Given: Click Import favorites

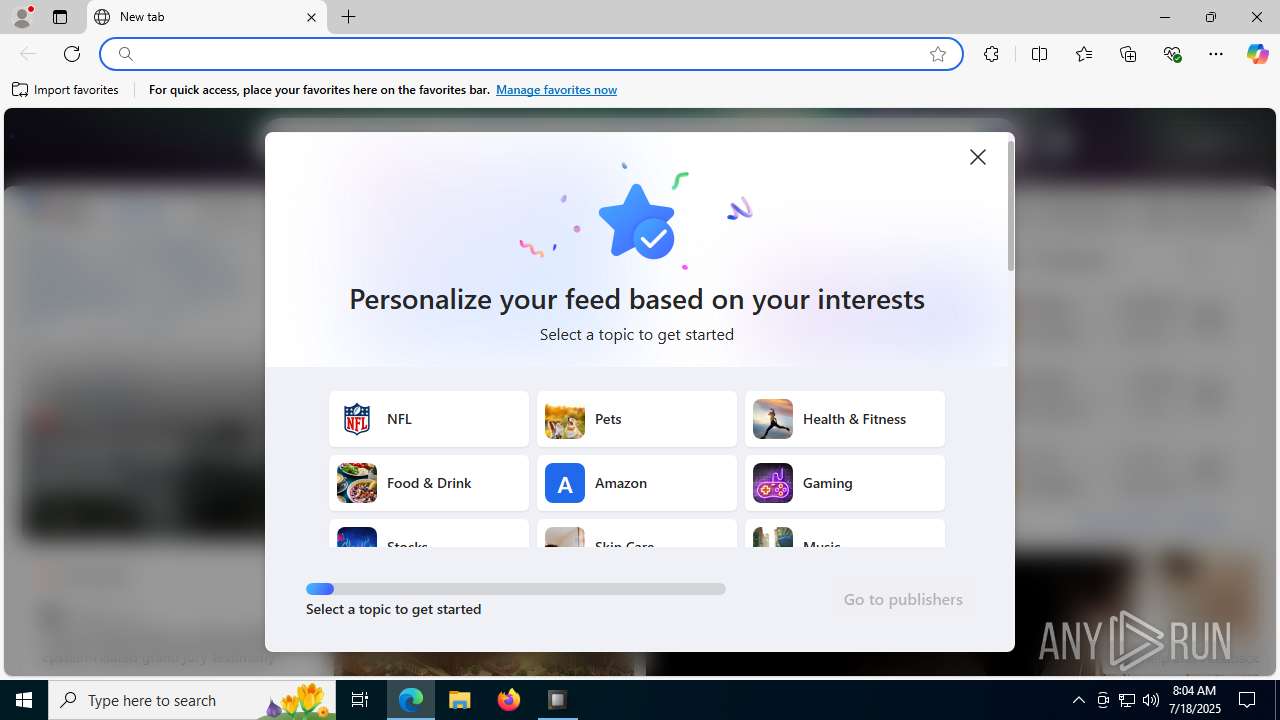Looking at the screenshot, I should [x=66, y=90].
